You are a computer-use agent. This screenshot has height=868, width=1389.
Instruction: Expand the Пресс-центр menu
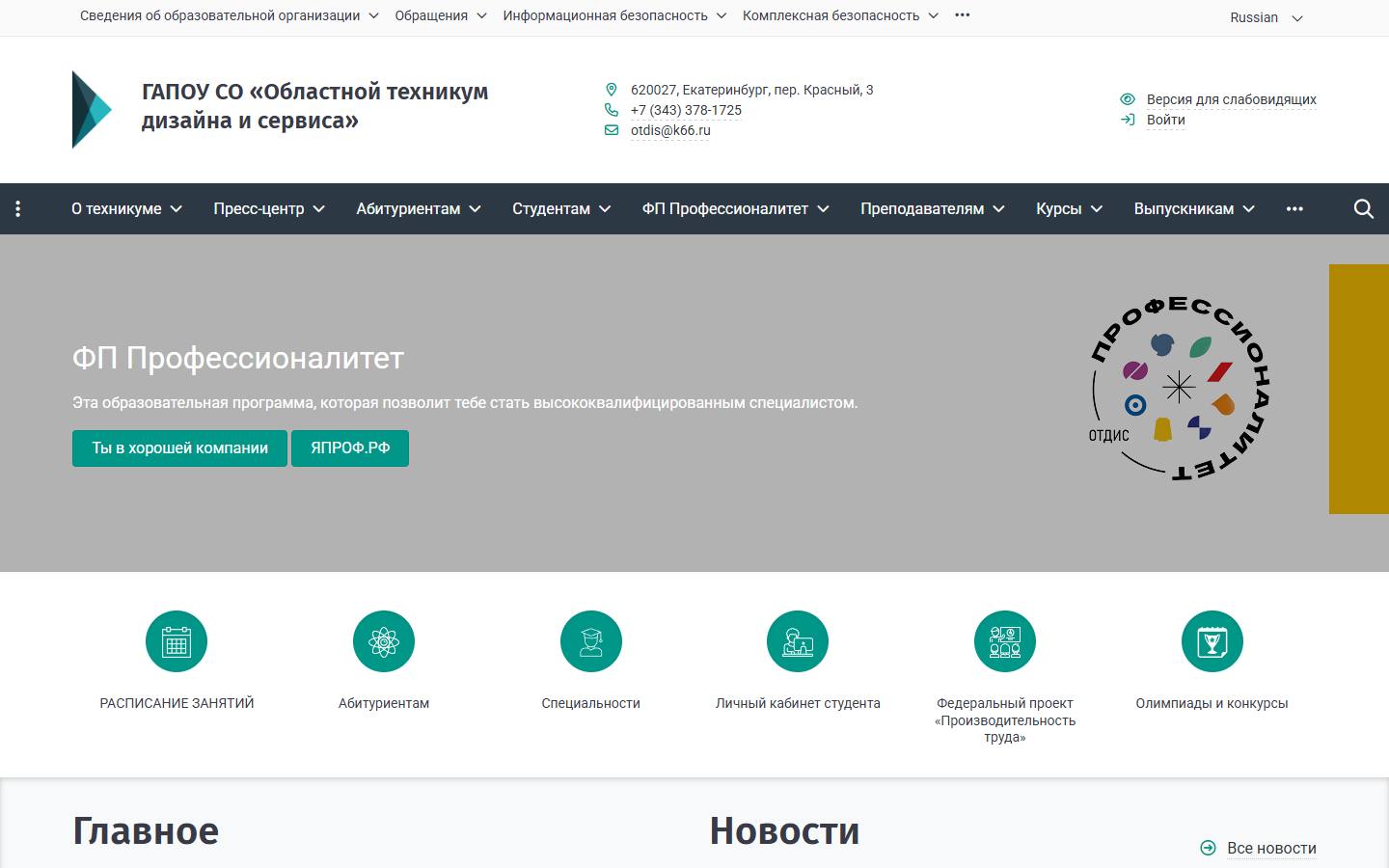coord(269,208)
